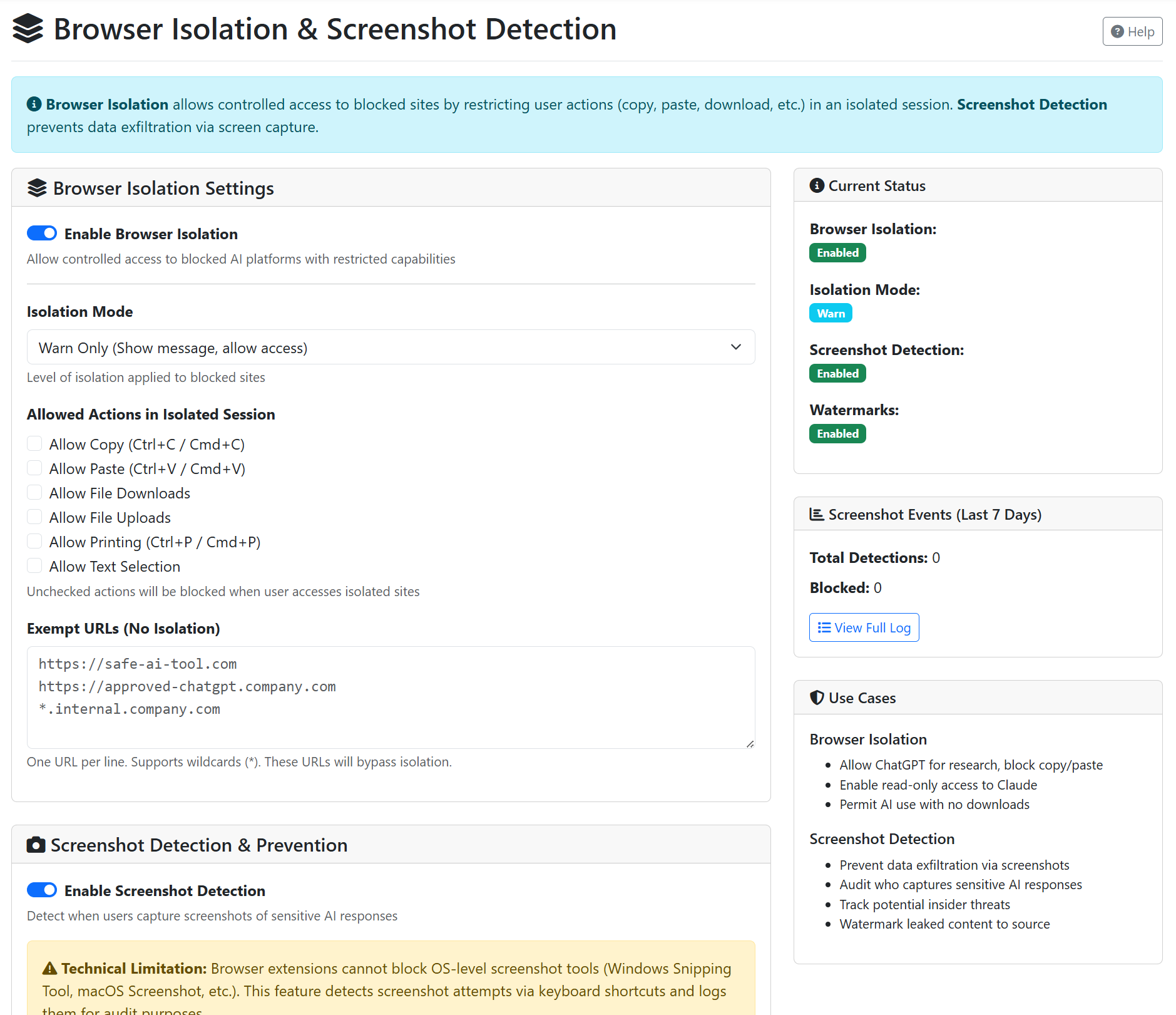Check the Allow Copy checkbox
The width and height of the screenshot is (1176, 1015).
[x=34, y=443]
